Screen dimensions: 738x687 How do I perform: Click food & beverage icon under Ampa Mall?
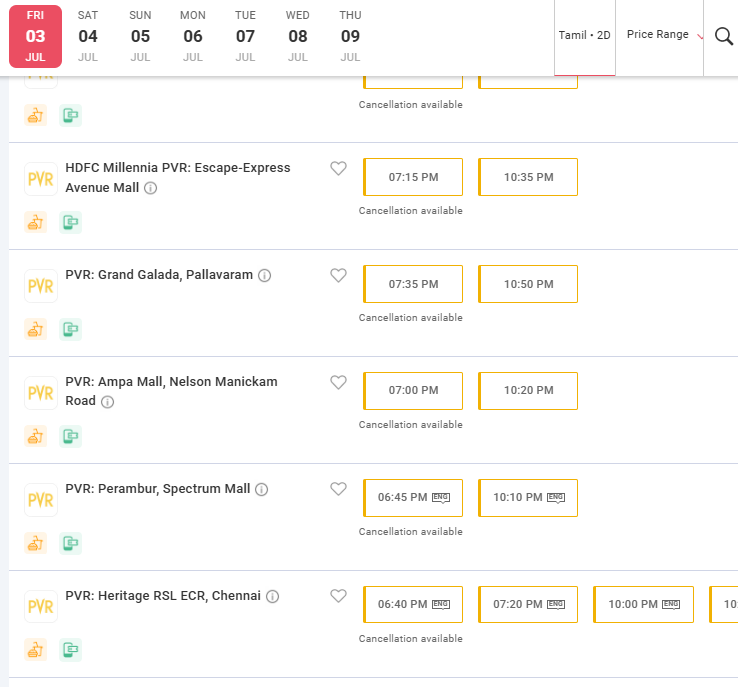pos(36,436)
